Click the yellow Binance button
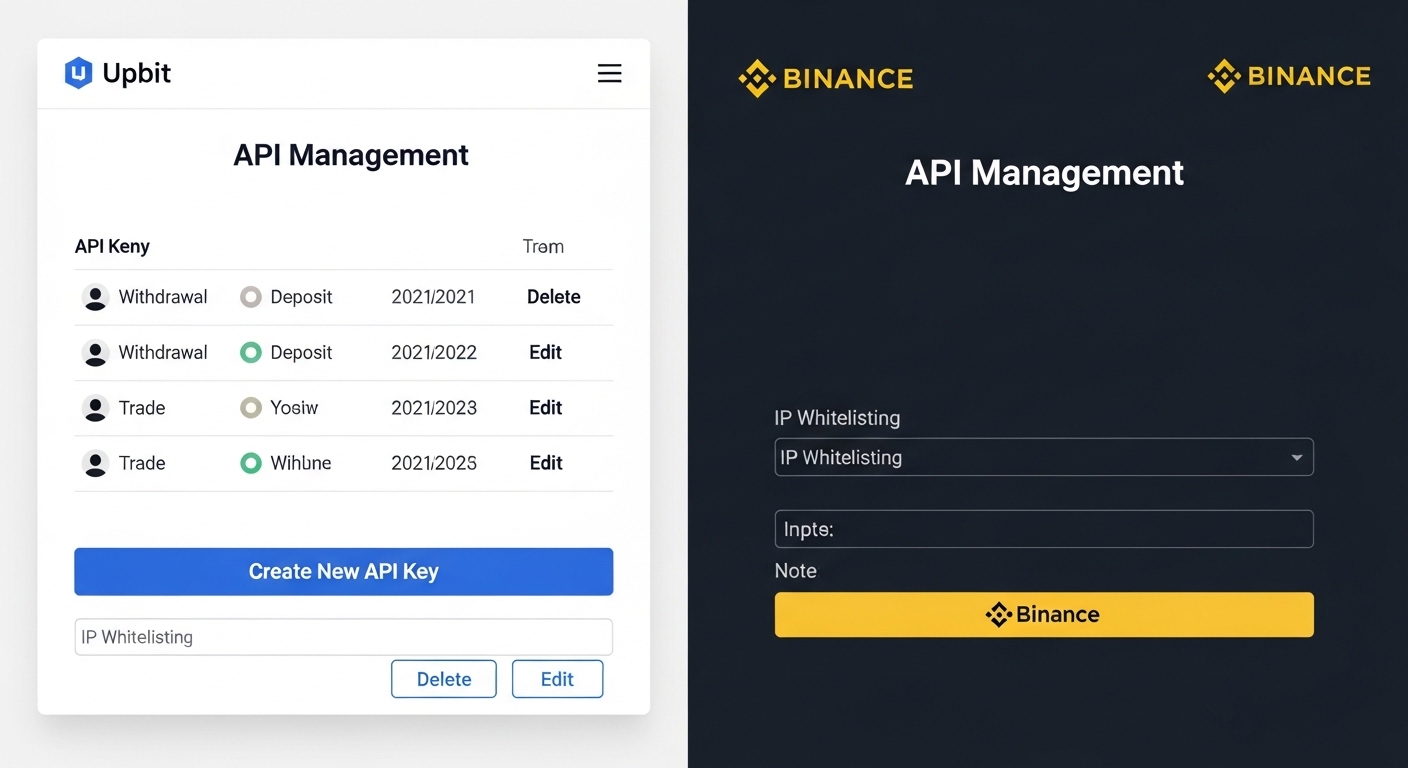1408x768 pixels. pos(1044,614)
